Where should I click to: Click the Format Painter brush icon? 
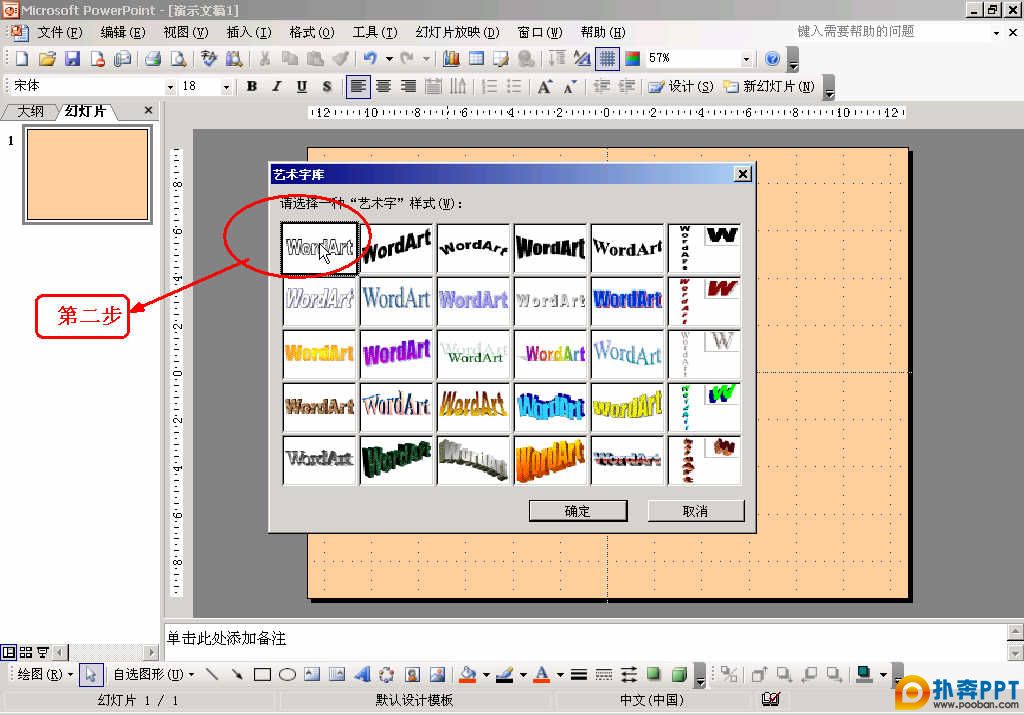340,59
